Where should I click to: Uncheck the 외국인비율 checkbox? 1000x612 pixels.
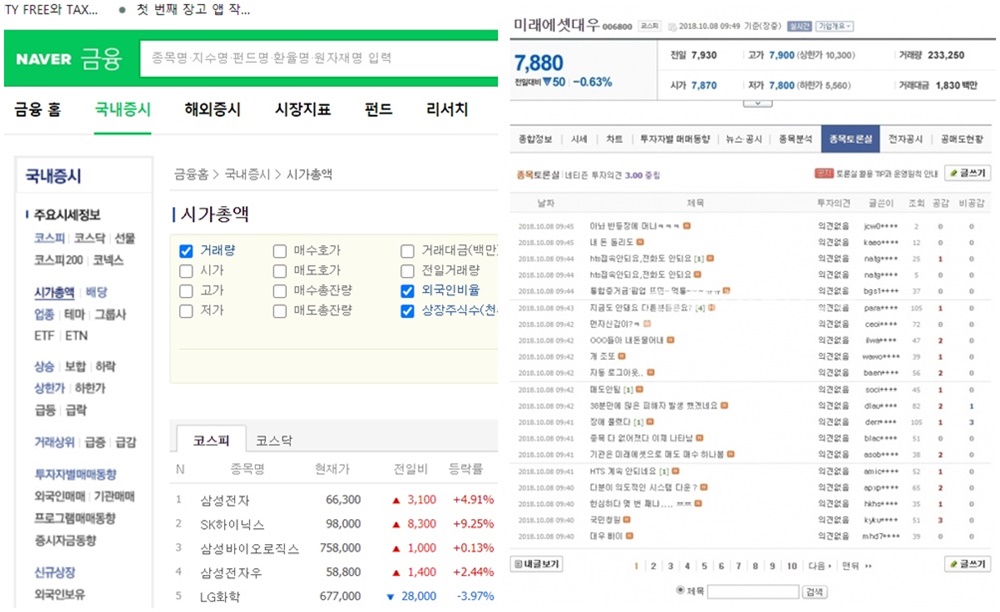[408, 291]
